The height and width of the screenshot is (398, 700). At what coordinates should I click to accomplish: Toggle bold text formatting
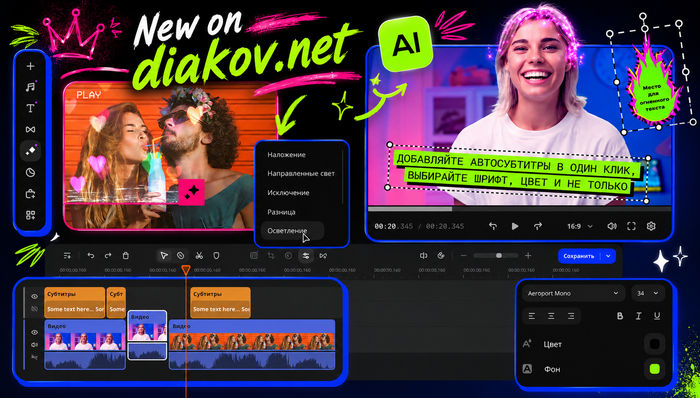620,316
